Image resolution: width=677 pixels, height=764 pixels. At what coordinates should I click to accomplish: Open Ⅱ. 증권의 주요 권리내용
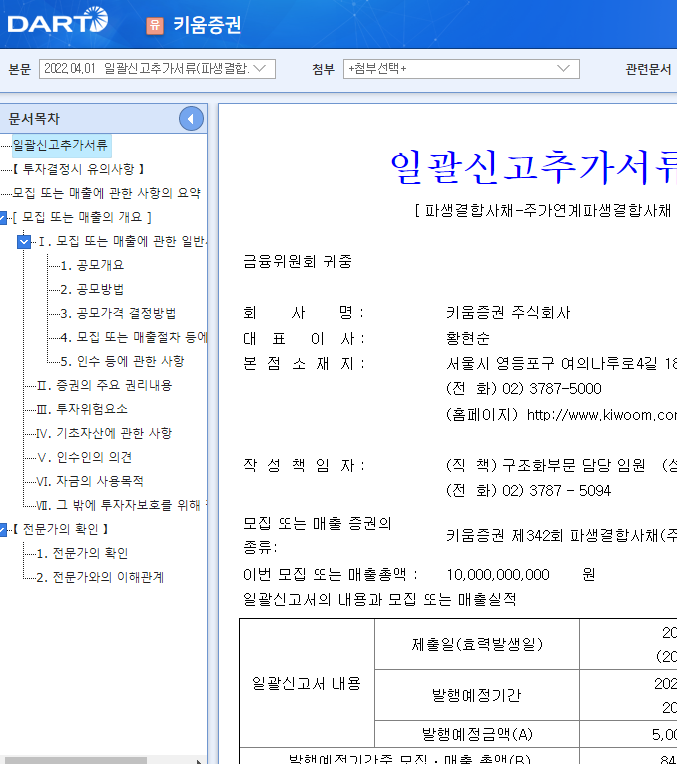[x=104, y=385]
